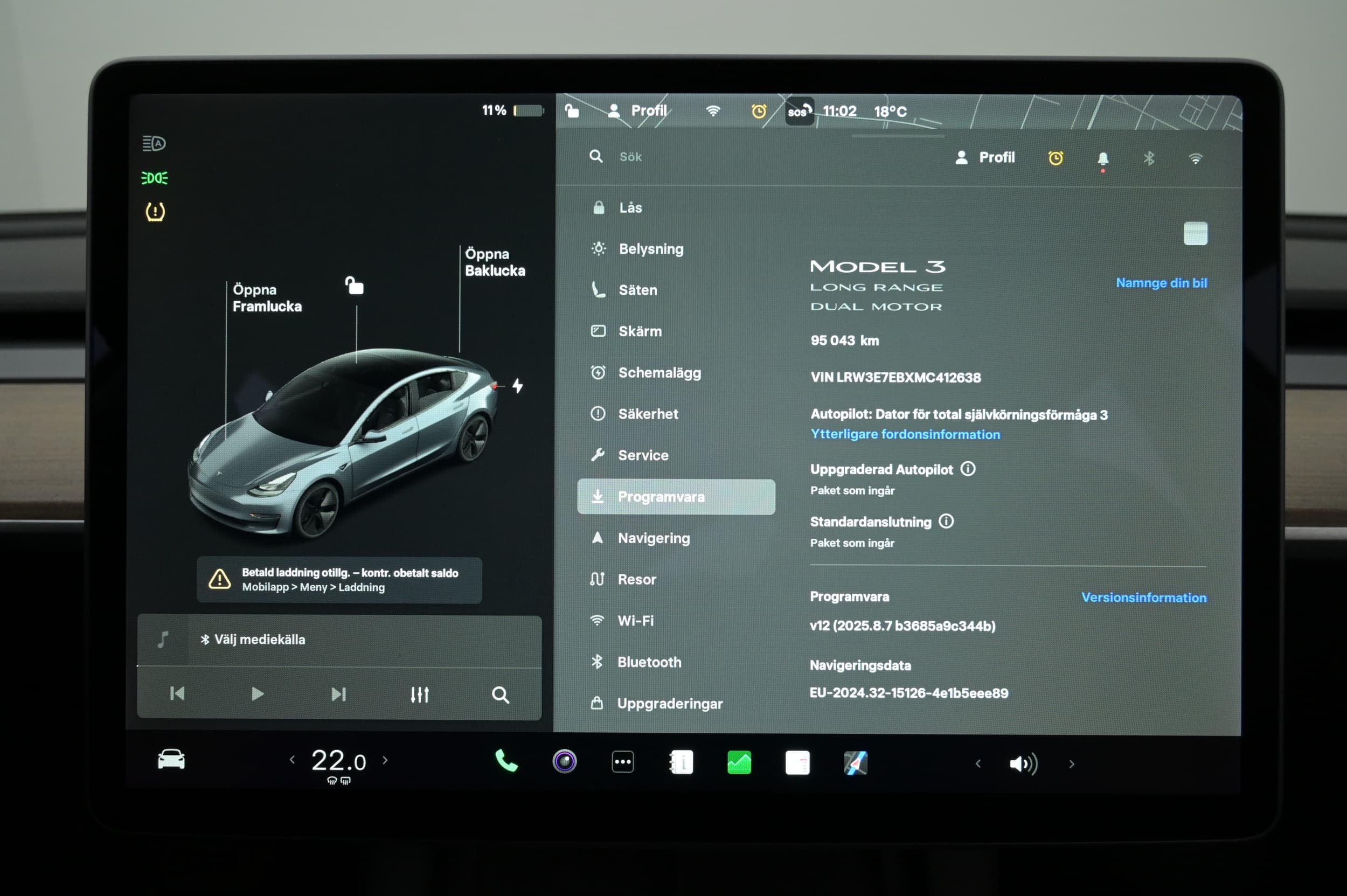The height and width of the screenshot is (896, 1347).
Task: Skip to next media track
Action: [338, 694]
